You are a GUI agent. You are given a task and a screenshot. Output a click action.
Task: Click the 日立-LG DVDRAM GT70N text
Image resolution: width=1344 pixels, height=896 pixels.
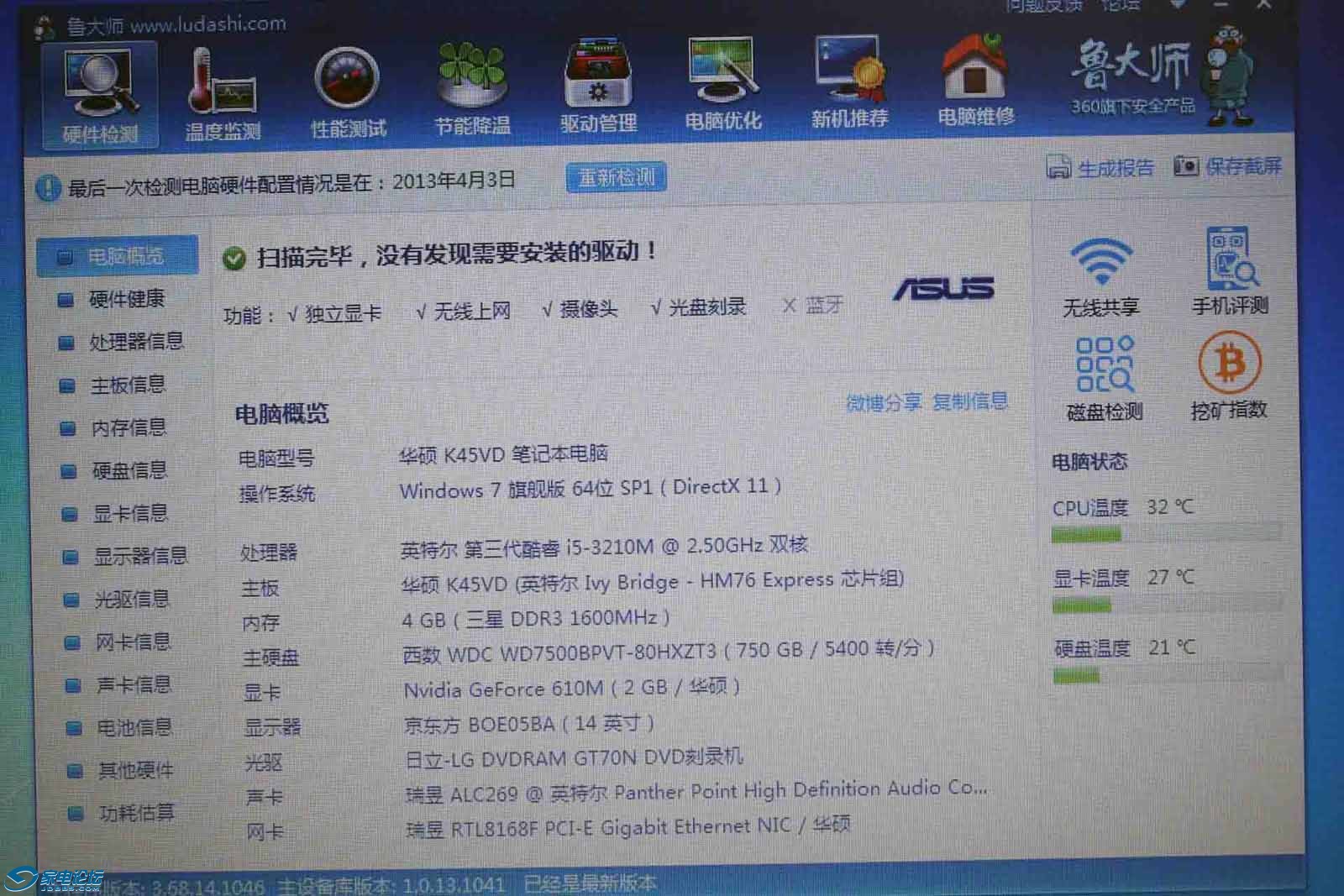coord(575,757)
